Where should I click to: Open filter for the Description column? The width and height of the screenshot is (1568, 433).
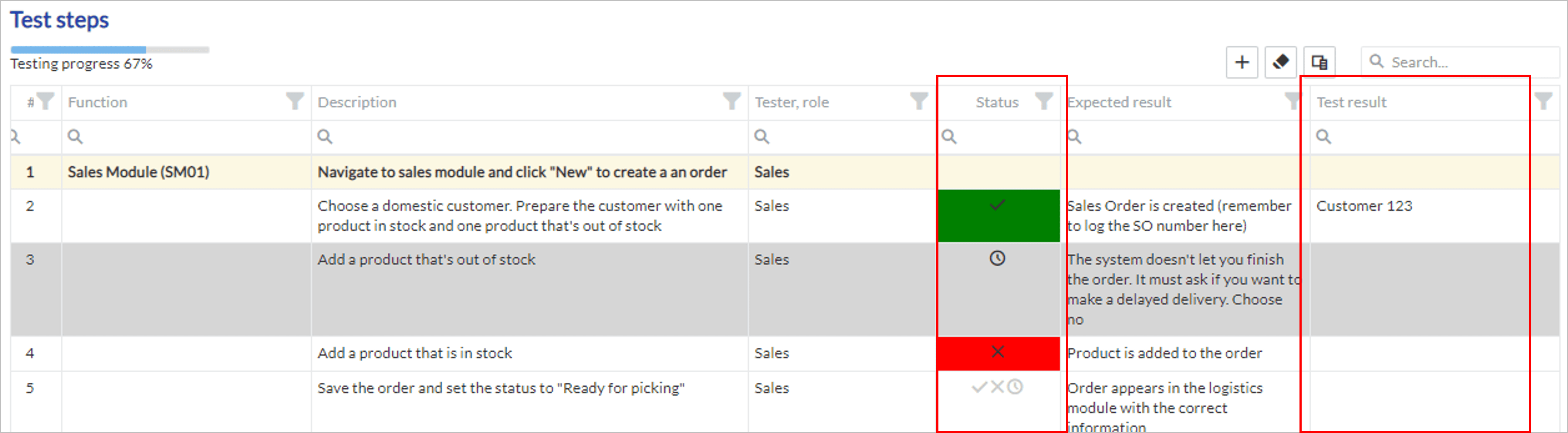[732, 101]
